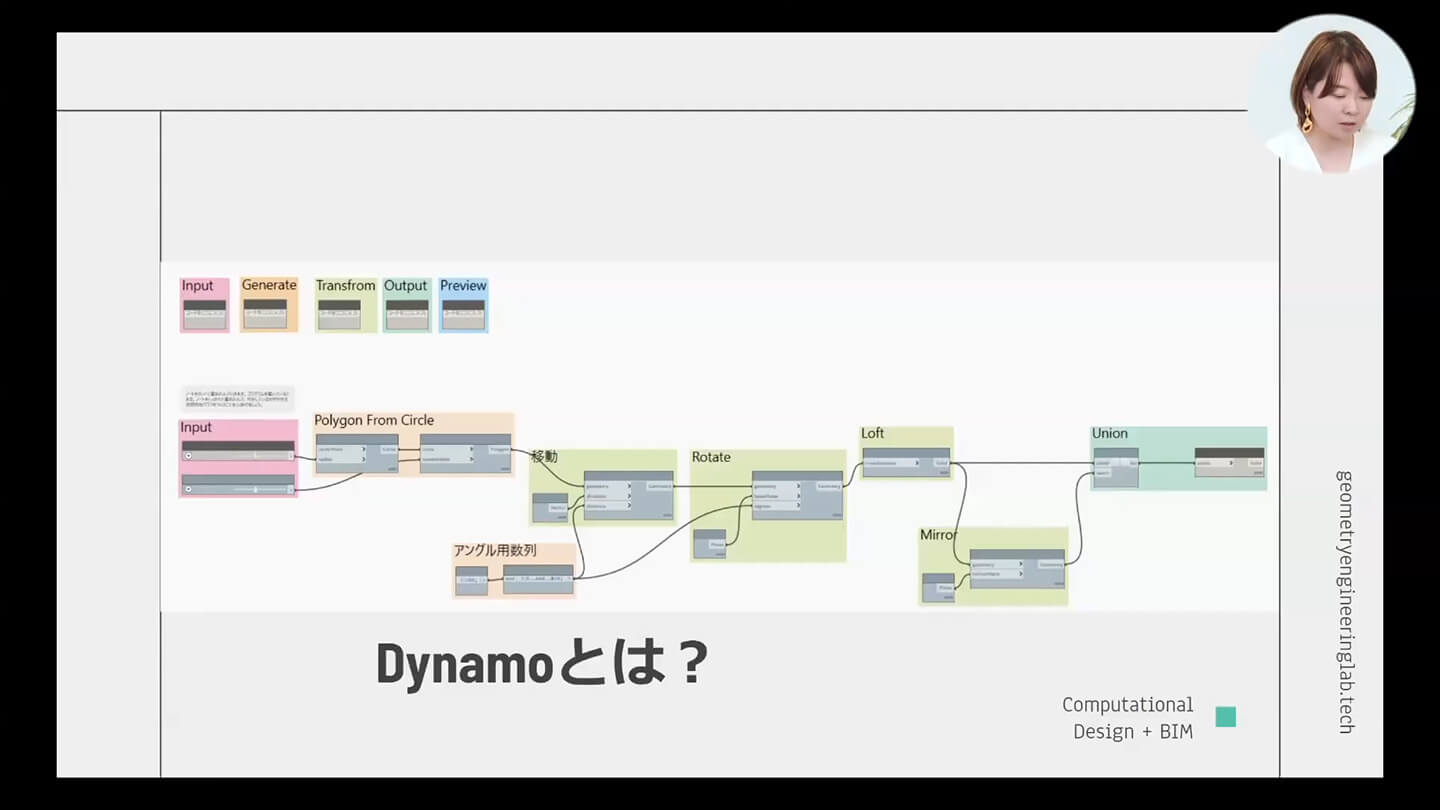Select the 移動 group title
The width and height of the screenshot is (1440, 810).
point(544,456)
